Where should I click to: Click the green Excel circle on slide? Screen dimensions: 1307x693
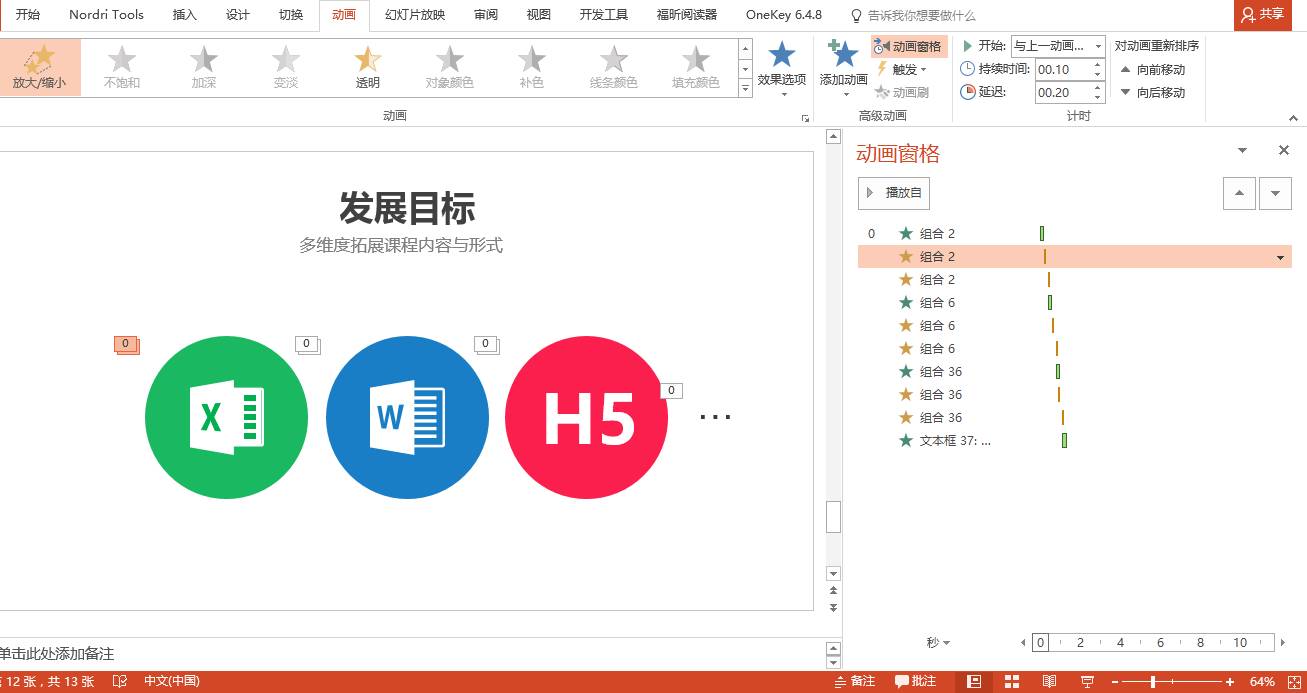(x=226, y=417)
